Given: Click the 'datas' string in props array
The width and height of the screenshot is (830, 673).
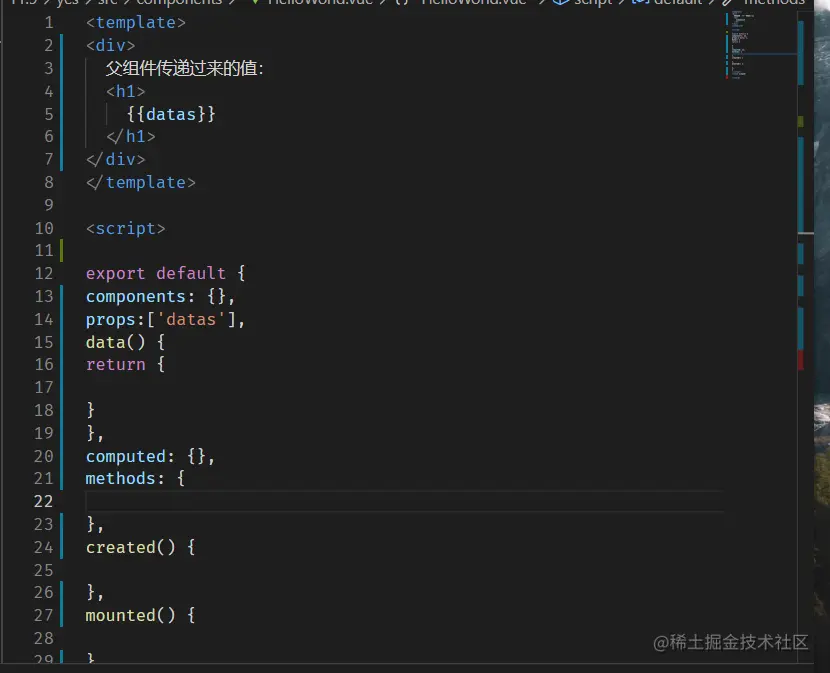Looking at the screenshot, I should tap(191, 319).
